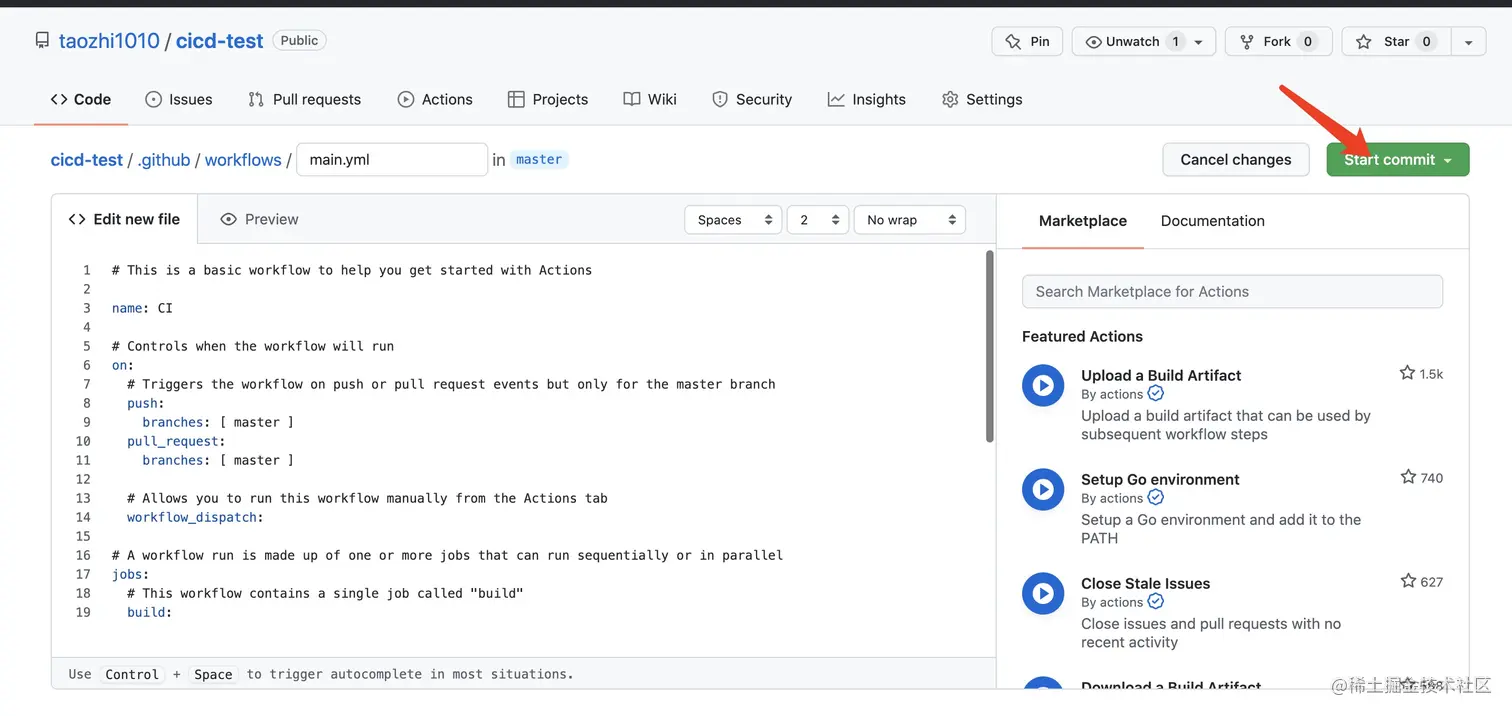Open the Start commit dropdown

(x=1398, y=159)
